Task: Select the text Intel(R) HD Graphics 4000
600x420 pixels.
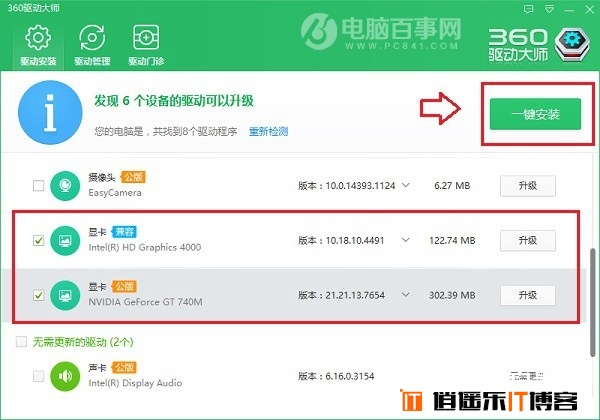Action: click(x=145, y=247)
